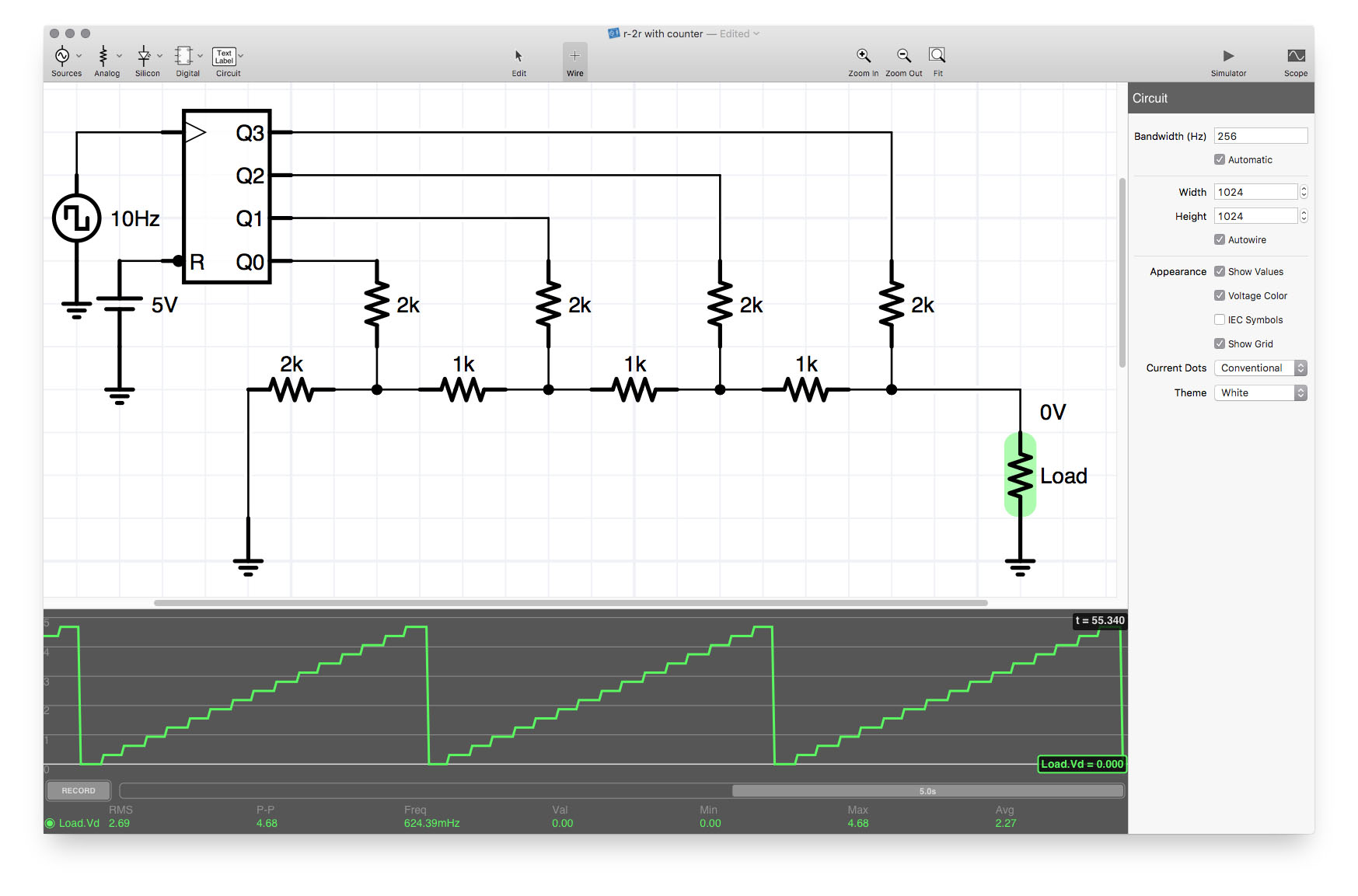Select the horizontal 2k resistor near ground

coord(291,389)
